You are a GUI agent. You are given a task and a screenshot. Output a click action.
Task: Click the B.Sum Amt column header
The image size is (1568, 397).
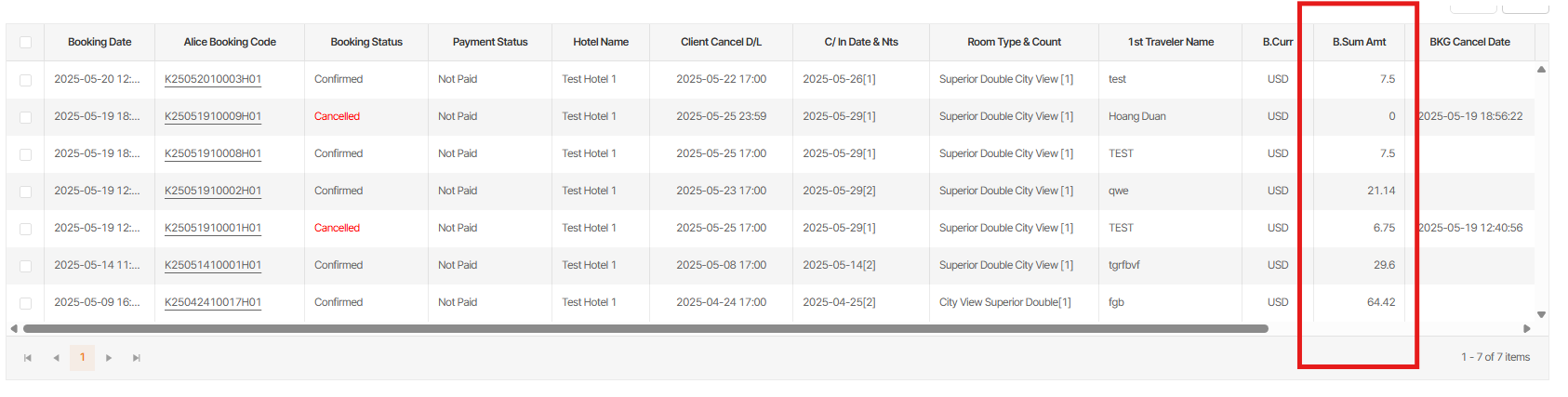coord(1359,42)
